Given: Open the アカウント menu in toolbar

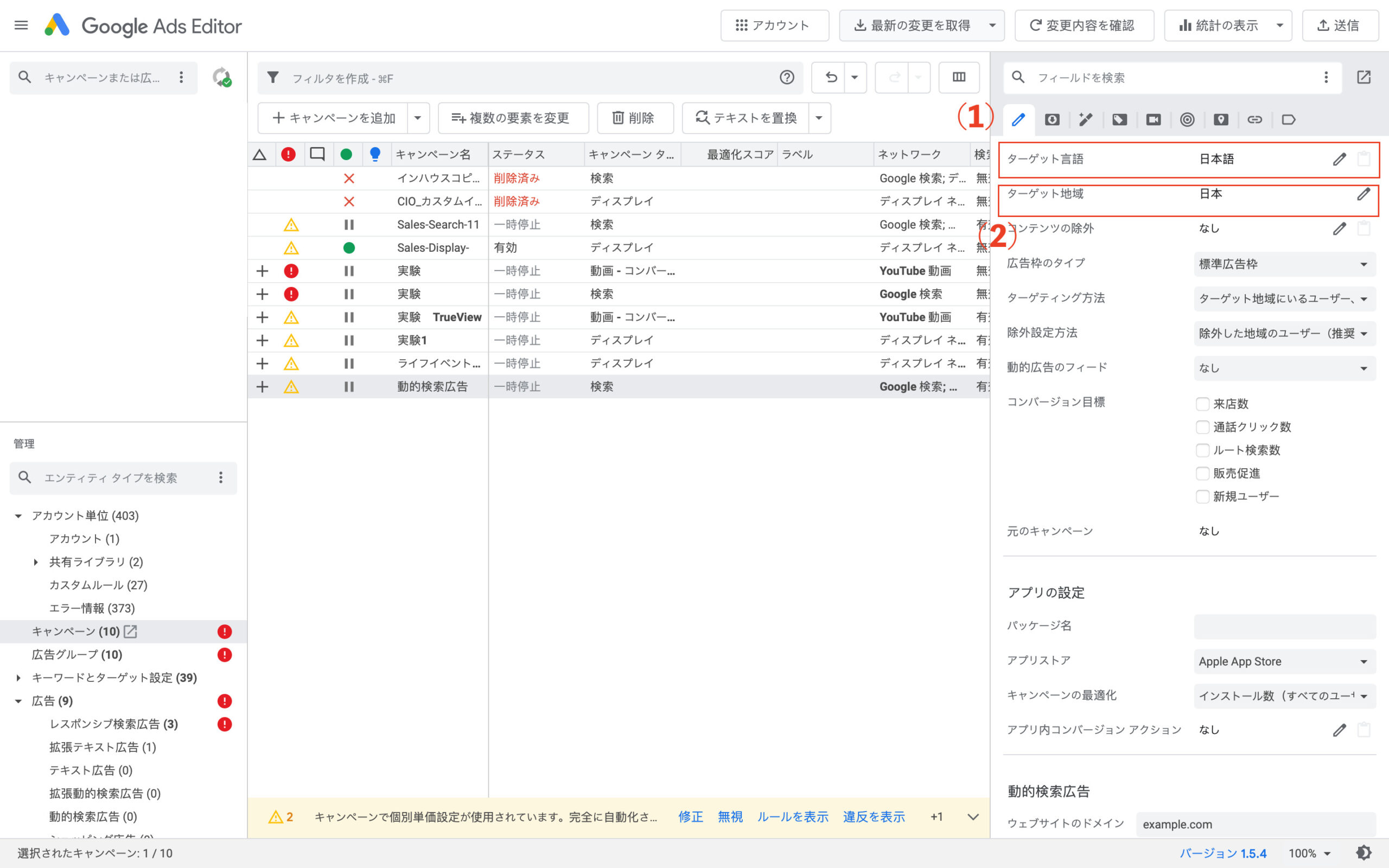Looking at the screenshot, I should [774, 25].
